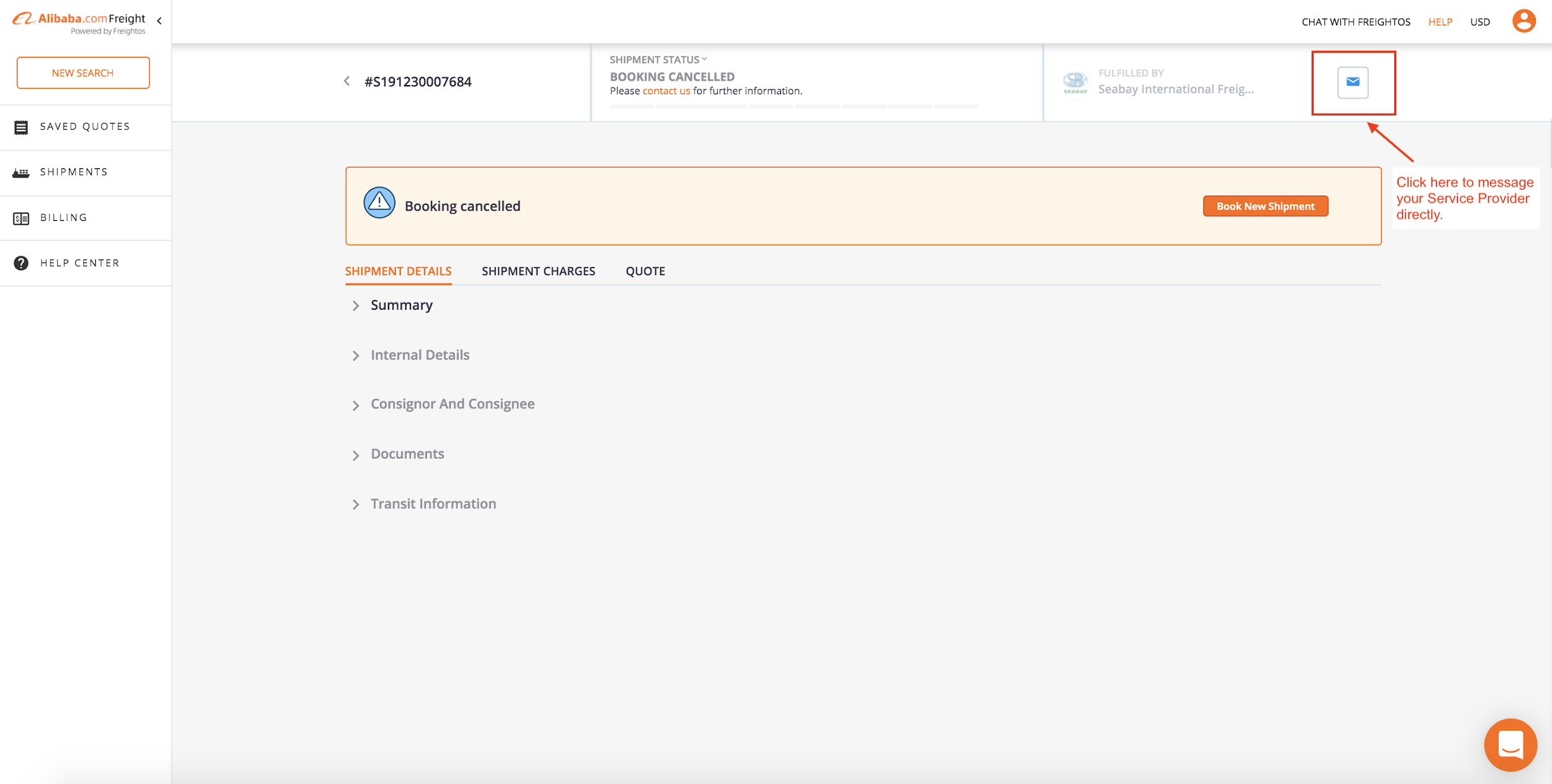Click the contact us link

pyautogui.click(x=666, y=91)
